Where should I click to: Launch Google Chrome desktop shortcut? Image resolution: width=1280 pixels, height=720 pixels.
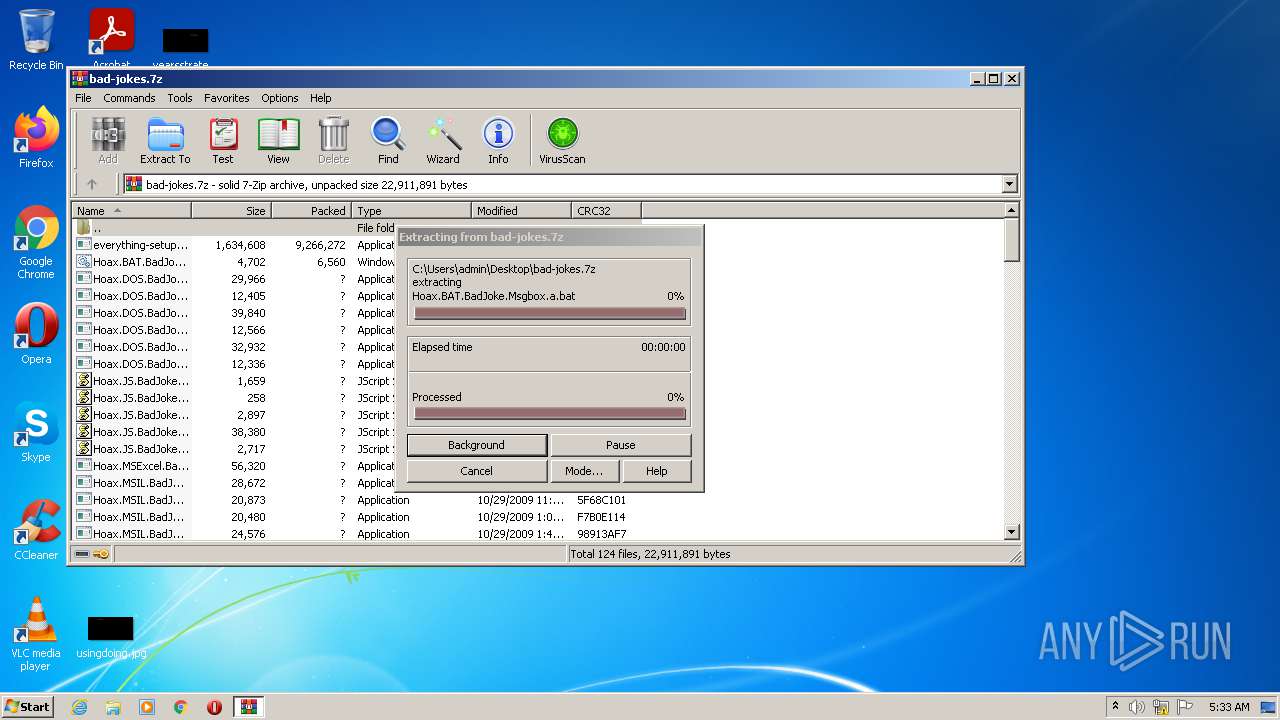click(36, 243)
